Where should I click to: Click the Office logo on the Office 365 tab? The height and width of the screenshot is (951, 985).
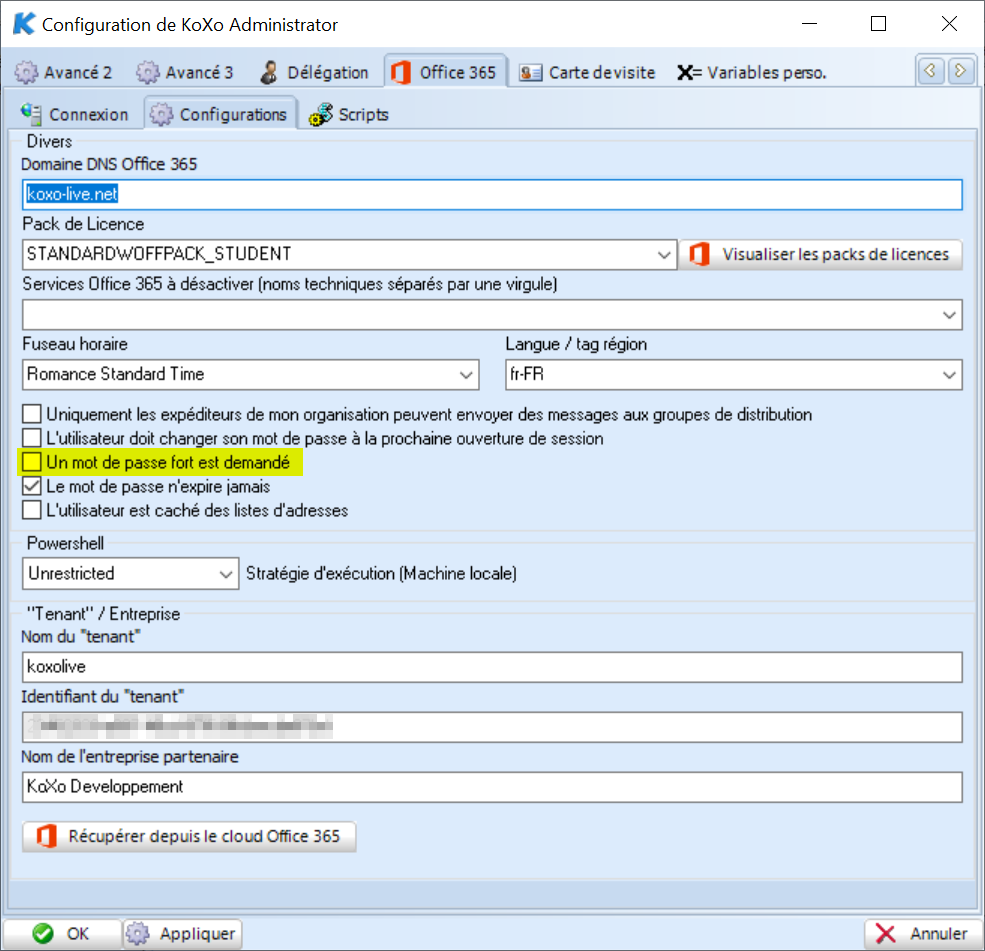(x=400, y=72)
